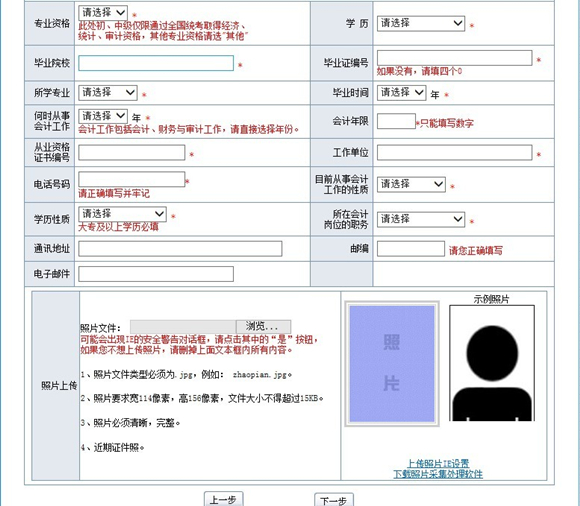The height and width of the screenshot is (506, 580).
Task: Click the blue 照片 placeholder thumbnail
Action: [392, 364]
